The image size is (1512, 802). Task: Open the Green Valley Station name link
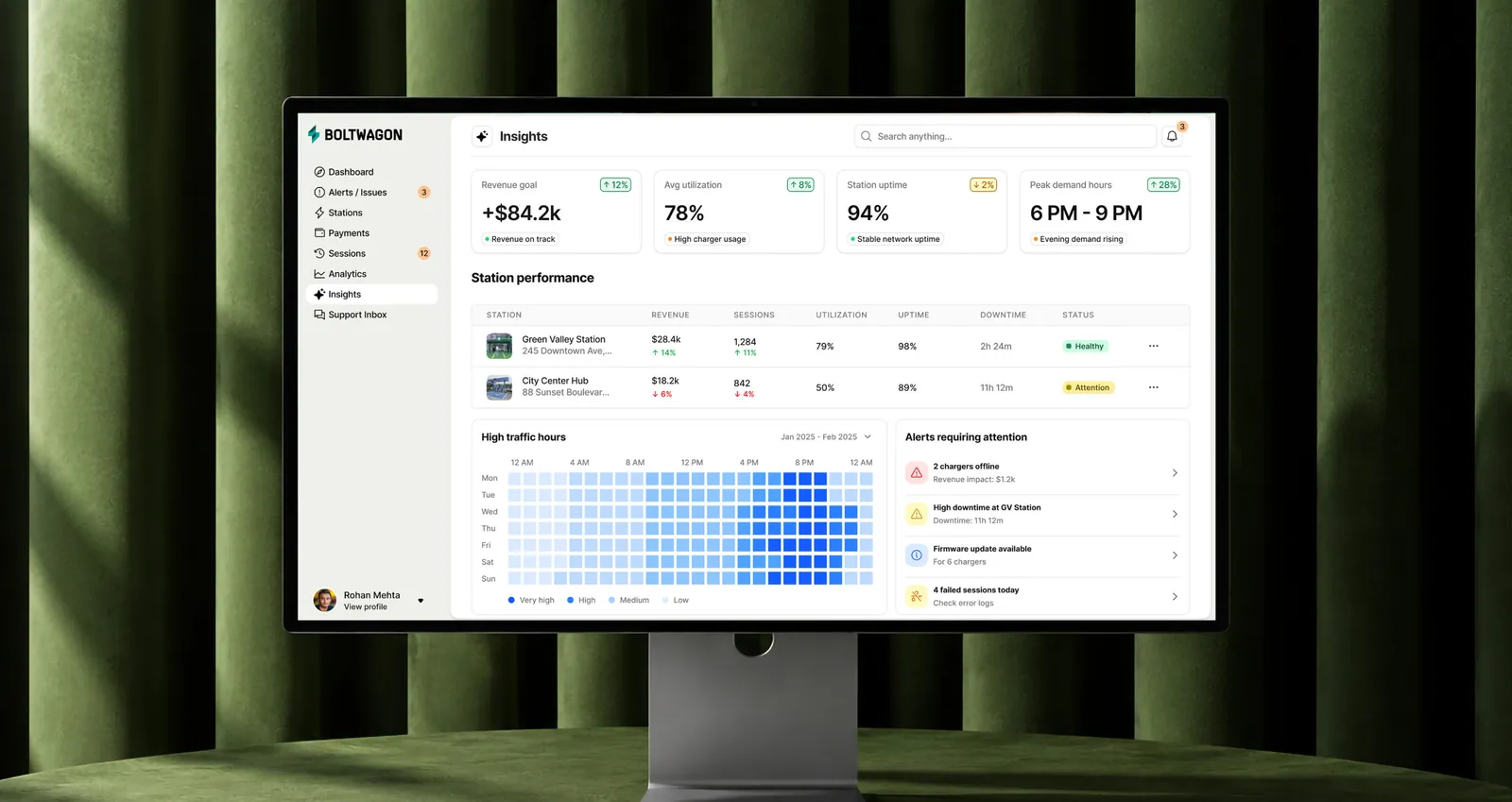(564, 339)
